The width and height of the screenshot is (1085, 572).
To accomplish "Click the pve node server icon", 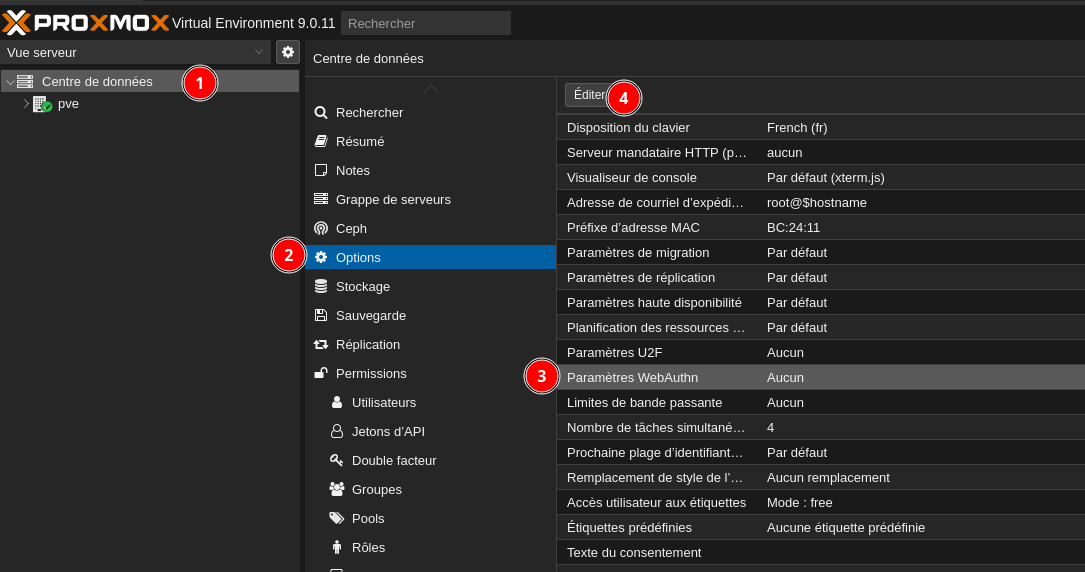I will pyautogui.click(x=42, y=104).
